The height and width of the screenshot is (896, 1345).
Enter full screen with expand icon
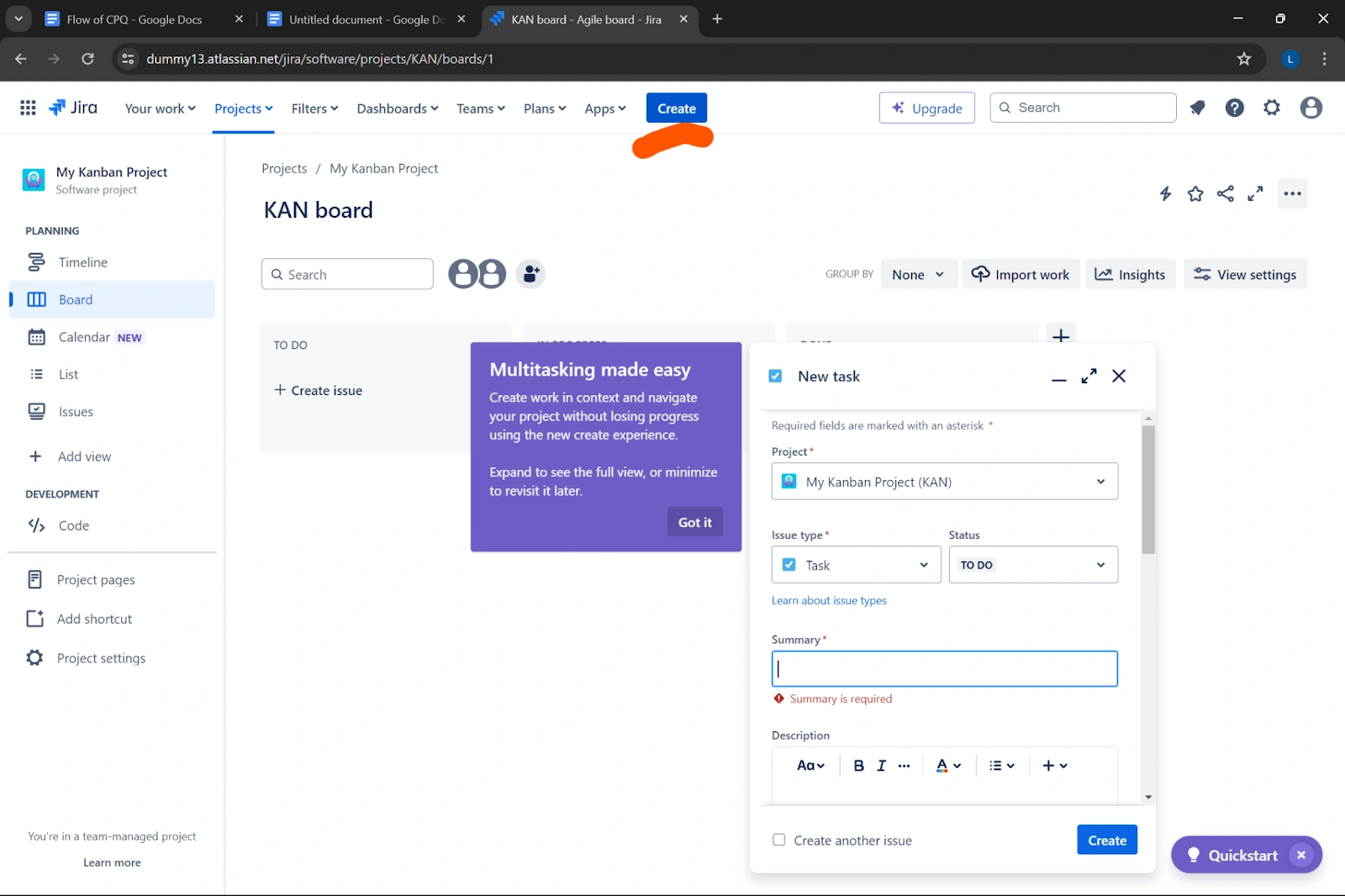(1255, 193)
